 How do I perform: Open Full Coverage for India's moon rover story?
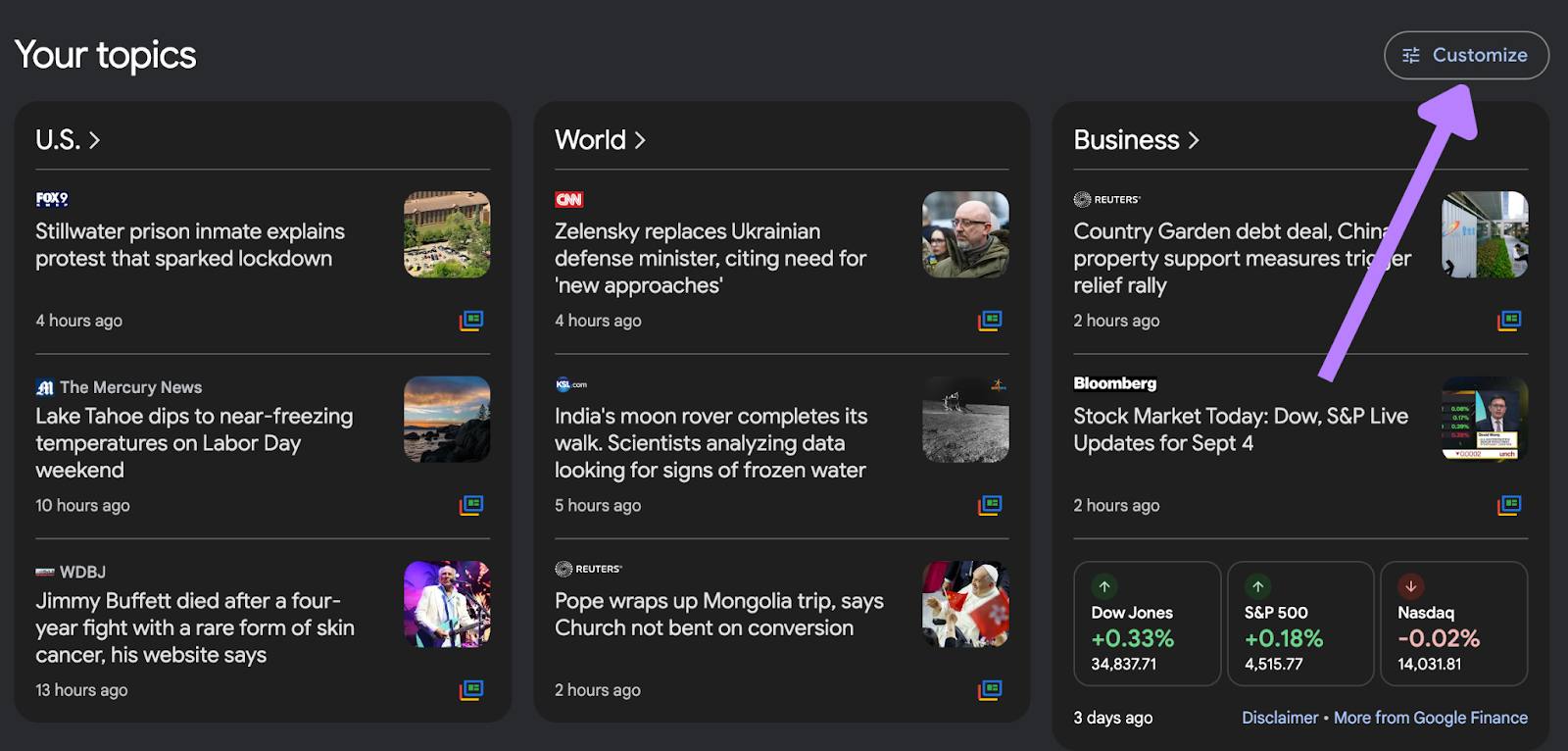tap(990, 505)
